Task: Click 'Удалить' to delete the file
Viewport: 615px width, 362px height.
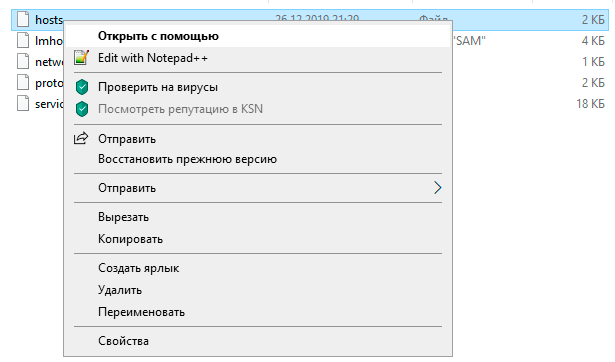Action: point(258,290)
